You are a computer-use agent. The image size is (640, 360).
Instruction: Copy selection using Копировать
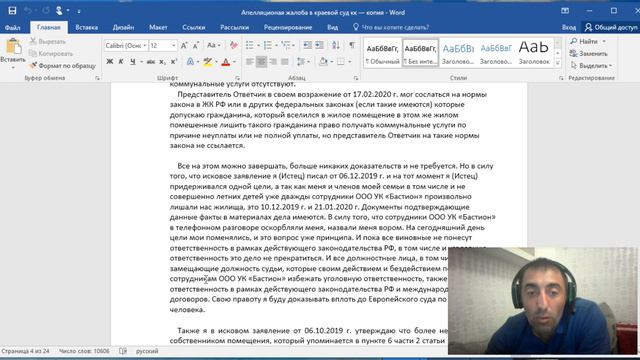point(51,53)
